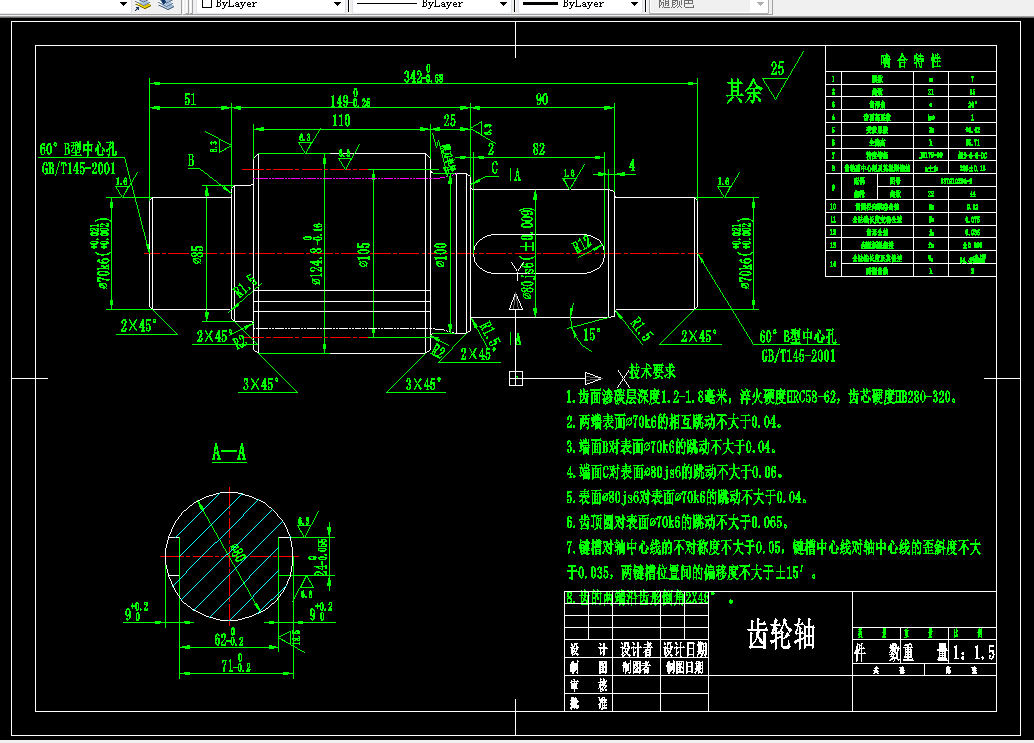The width and height of the screenshot is (1034, 743).
Task: Select the 342 overall length dimension
Action: 423,75
